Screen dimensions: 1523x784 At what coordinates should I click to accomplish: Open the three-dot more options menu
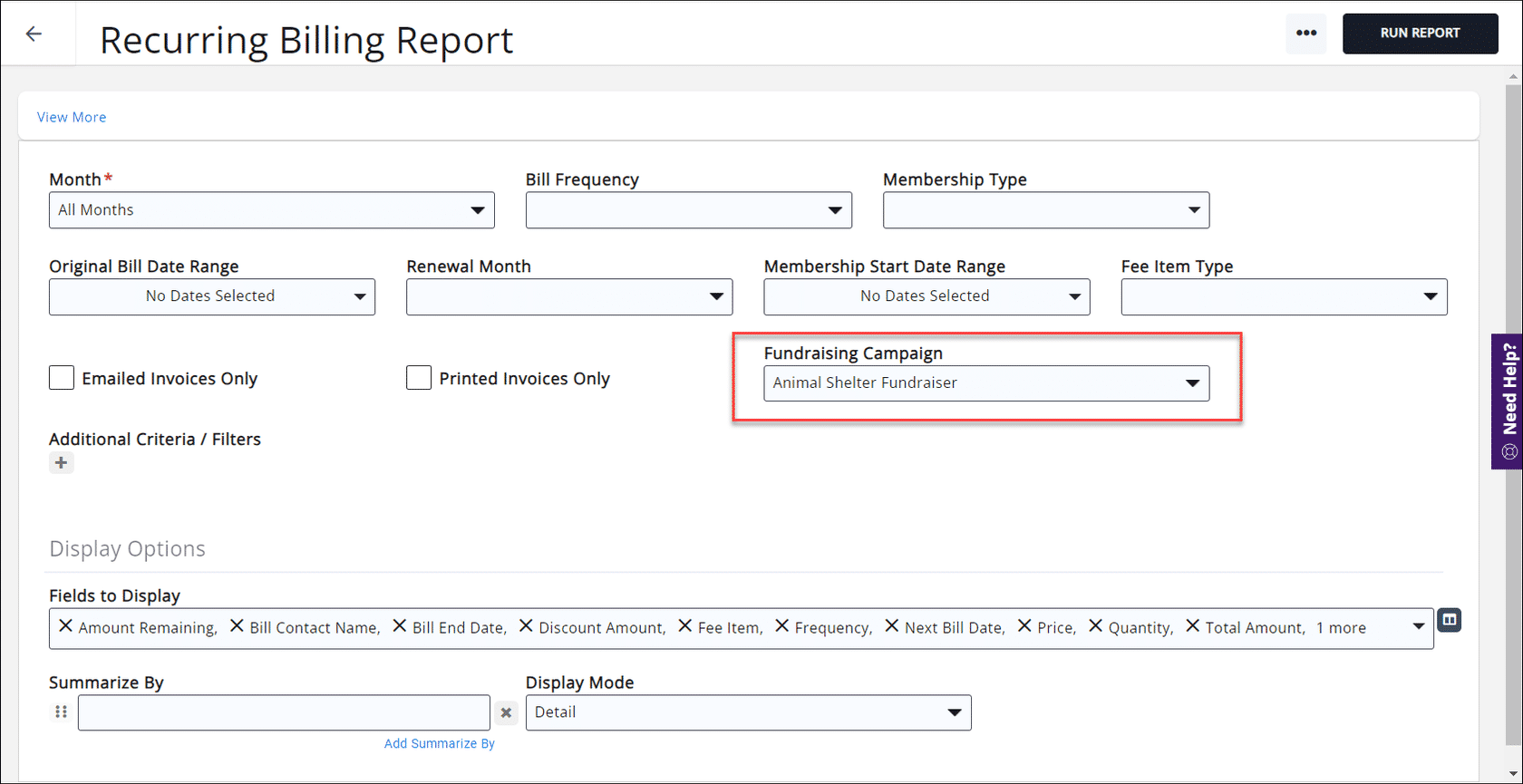(x=1305, y=34)
